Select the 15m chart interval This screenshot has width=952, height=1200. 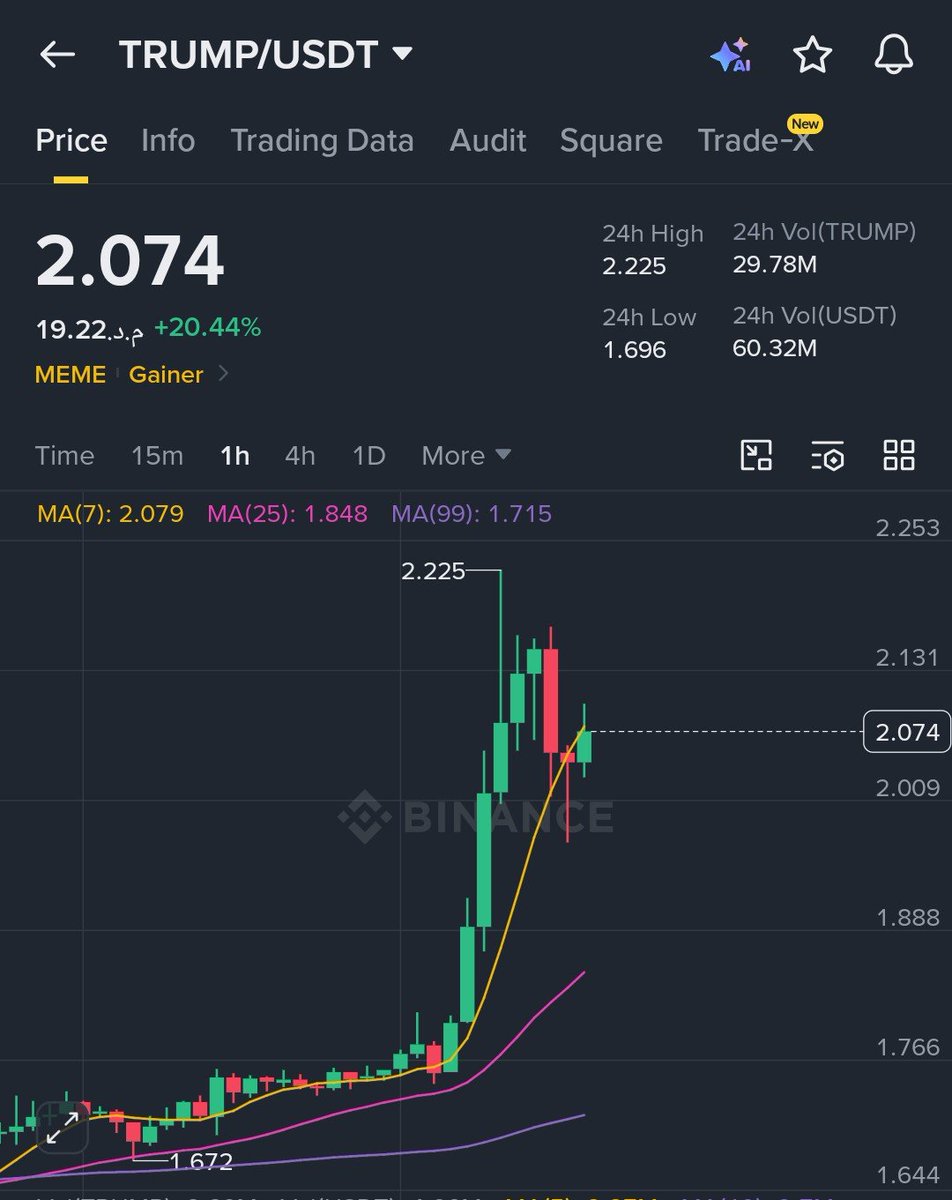coord(157,456)
